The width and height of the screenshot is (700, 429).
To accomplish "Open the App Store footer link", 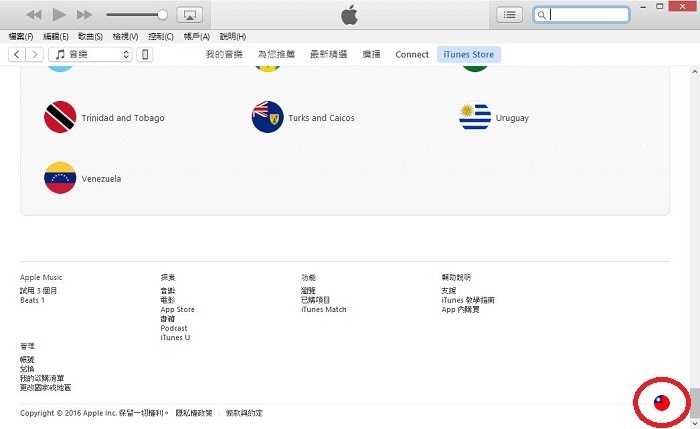I will click(x=178, y=309).
